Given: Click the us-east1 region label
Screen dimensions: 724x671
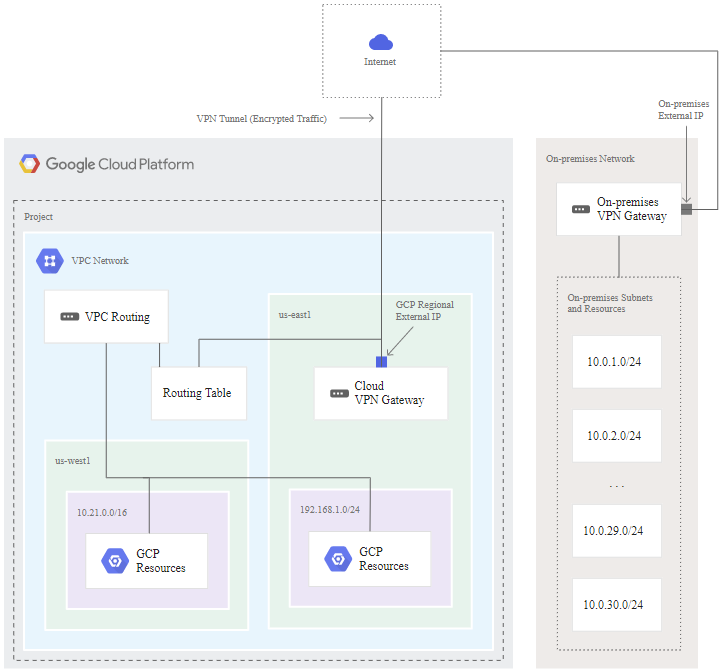Looking at the screenshot, I should pyautogui.click(x=295, y=314).
